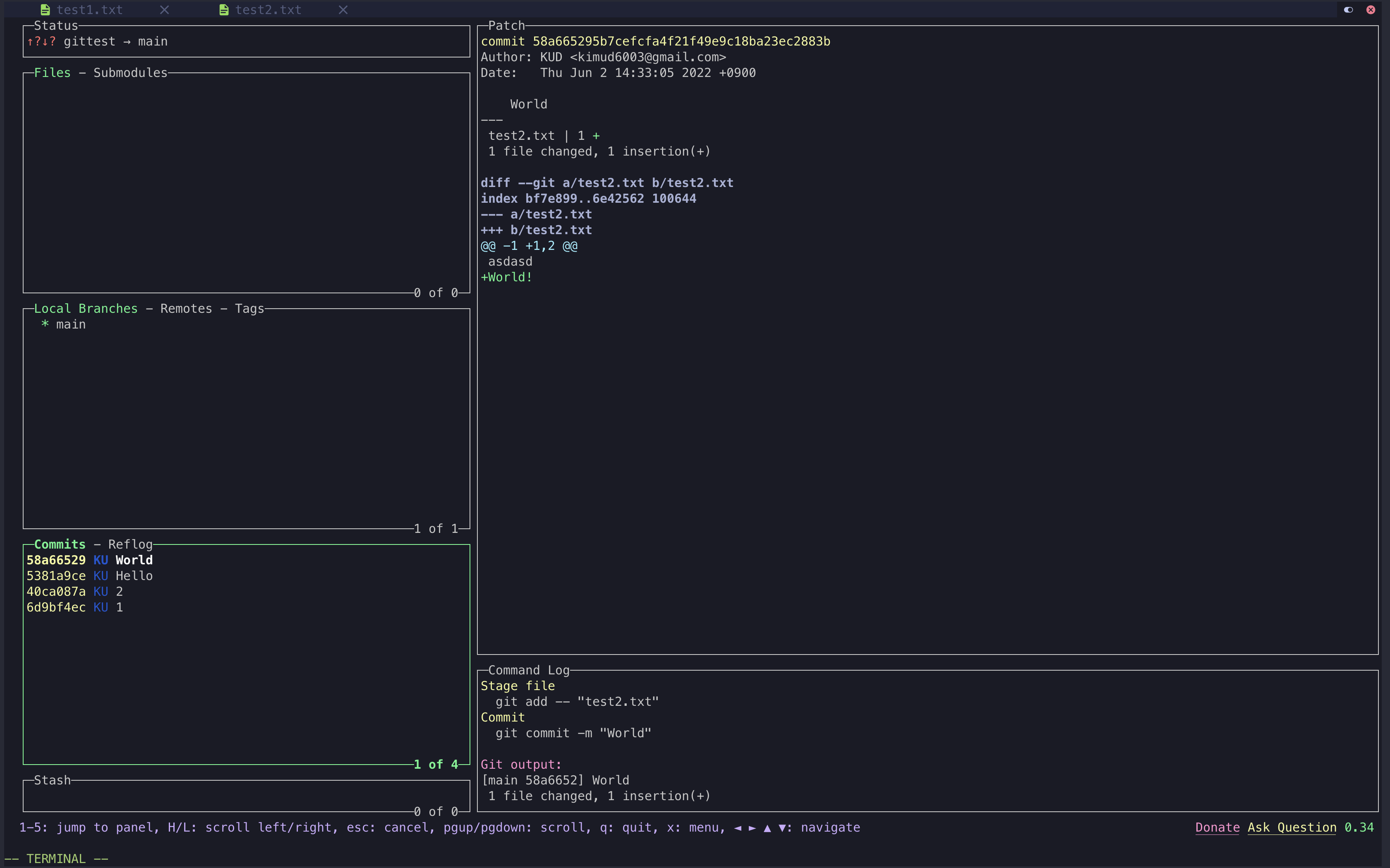Select commit 40ca087a
1390x868 pixels.
pyautogui.click(x=74, y=591)
